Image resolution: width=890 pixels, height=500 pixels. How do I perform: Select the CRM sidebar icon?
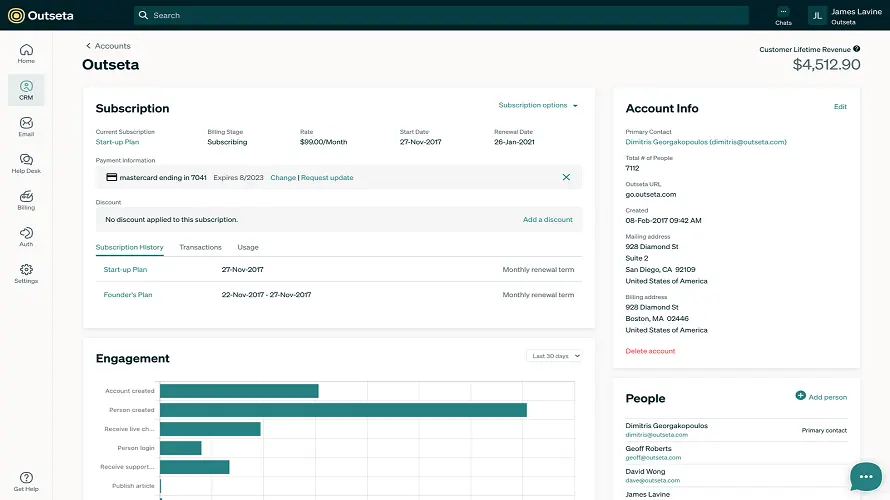click(x=26, y=90)
